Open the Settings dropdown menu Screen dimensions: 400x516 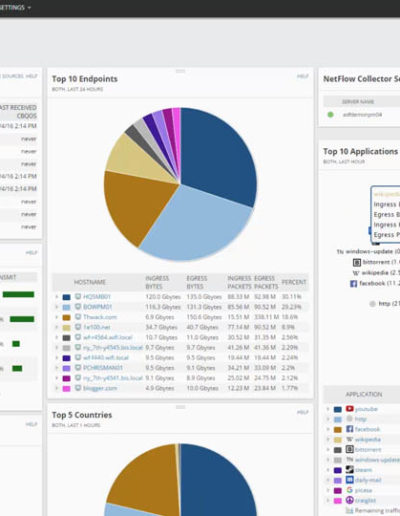(x=15, y=7)
